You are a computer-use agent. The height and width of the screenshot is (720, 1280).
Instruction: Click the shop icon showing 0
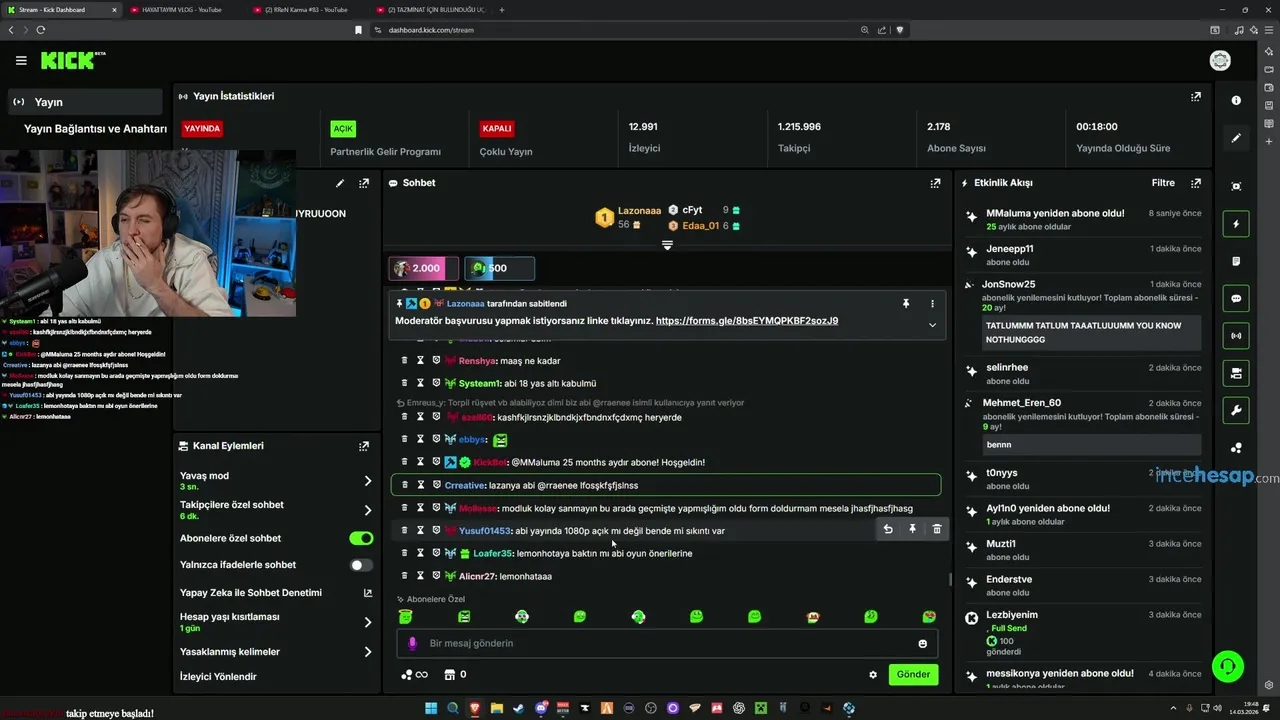point(455,675)
